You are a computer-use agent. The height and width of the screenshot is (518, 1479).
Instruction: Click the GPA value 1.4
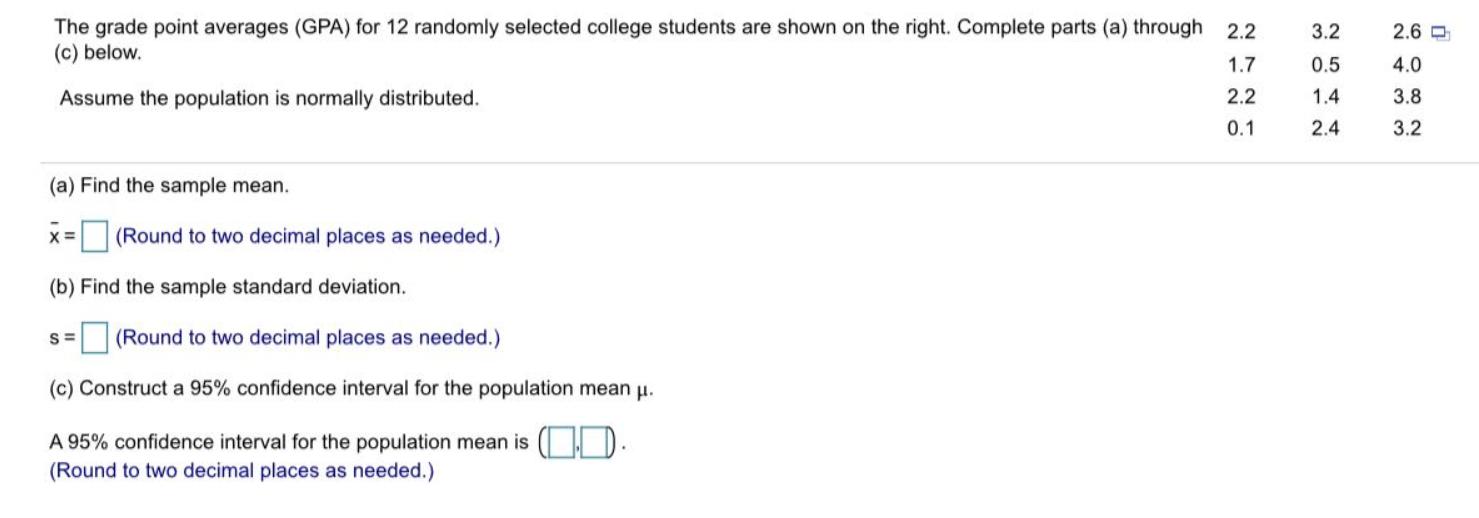(1325, 97)
